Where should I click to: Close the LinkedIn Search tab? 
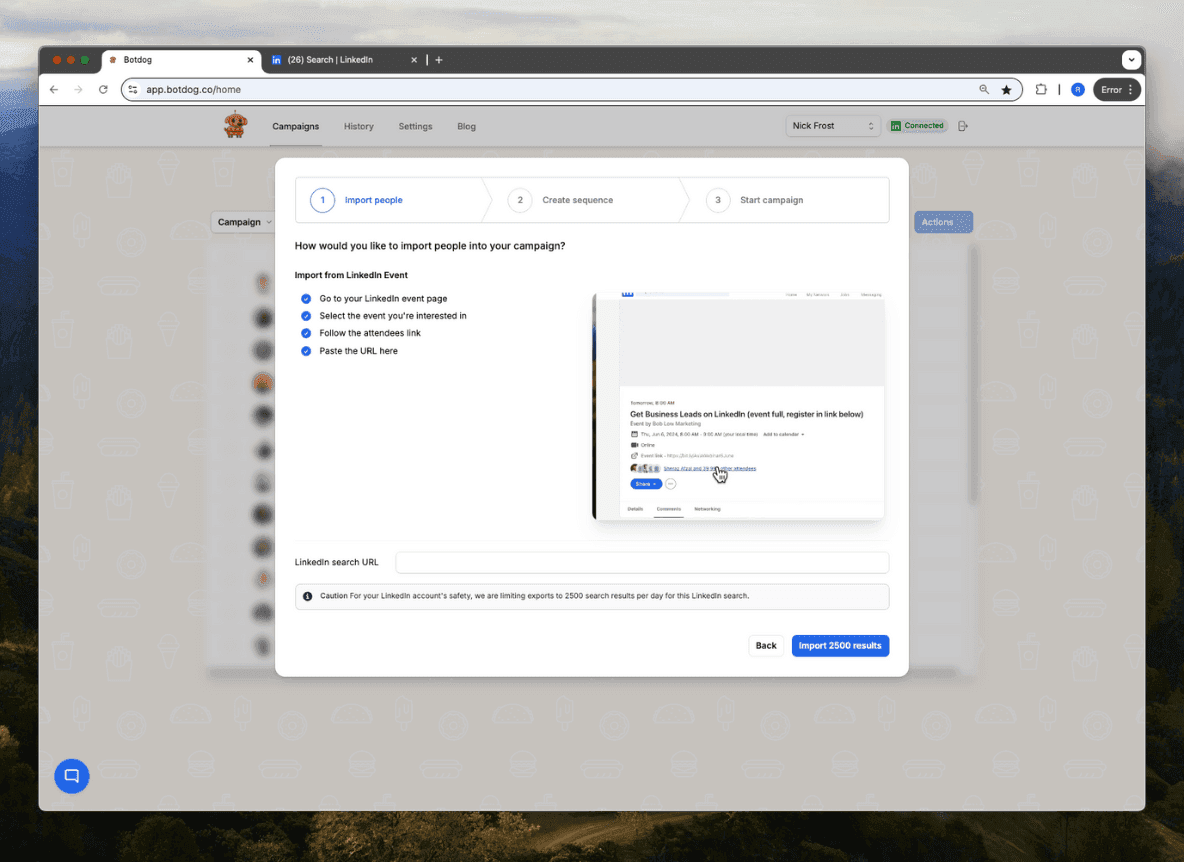(x=414, y=60)
